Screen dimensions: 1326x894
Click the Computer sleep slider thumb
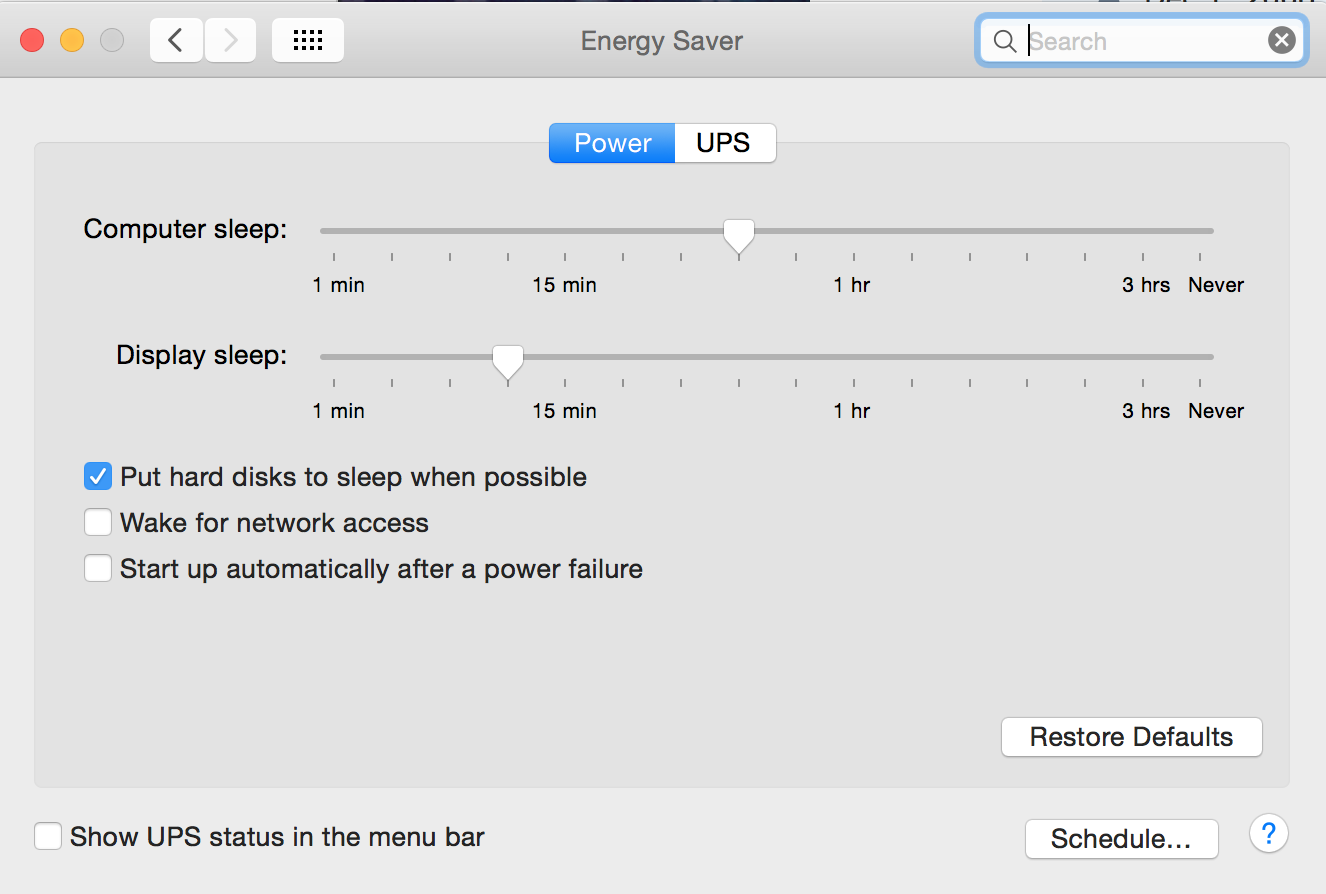click(739, 237)
